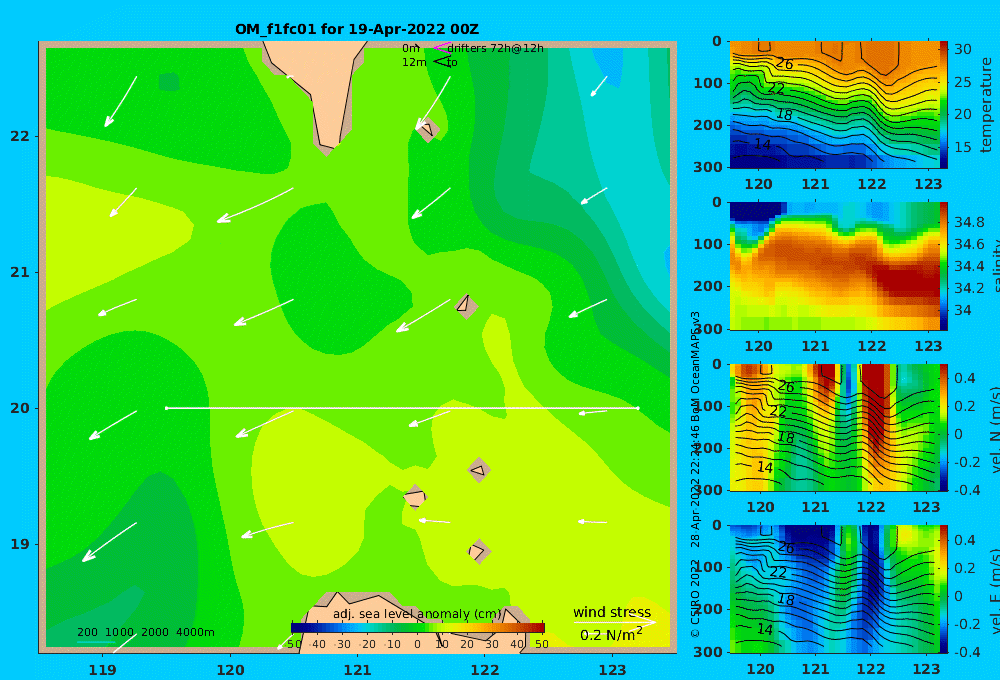The width and height of the screenshot is (1000, 680).
Task: Click the '0.2 N/m2' value
Action: (611, 635)
